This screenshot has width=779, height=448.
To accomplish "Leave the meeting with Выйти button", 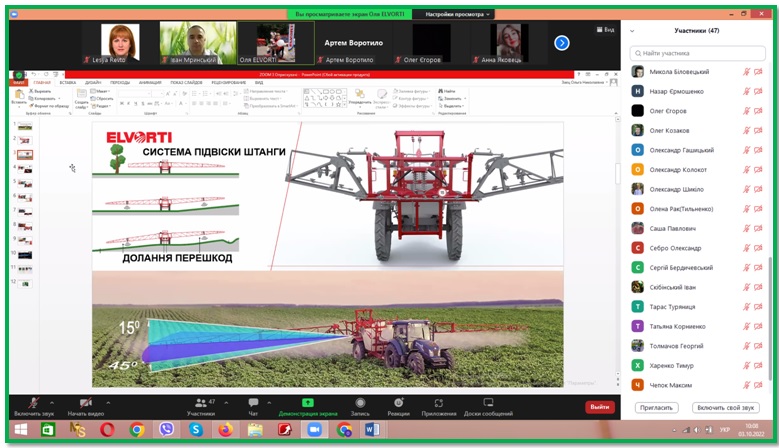I will point(600,407).
